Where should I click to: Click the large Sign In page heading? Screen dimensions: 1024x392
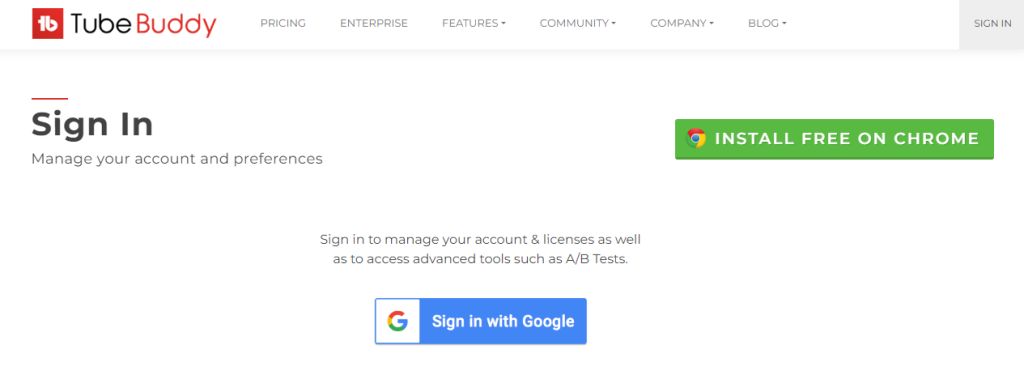click(92, 124)
